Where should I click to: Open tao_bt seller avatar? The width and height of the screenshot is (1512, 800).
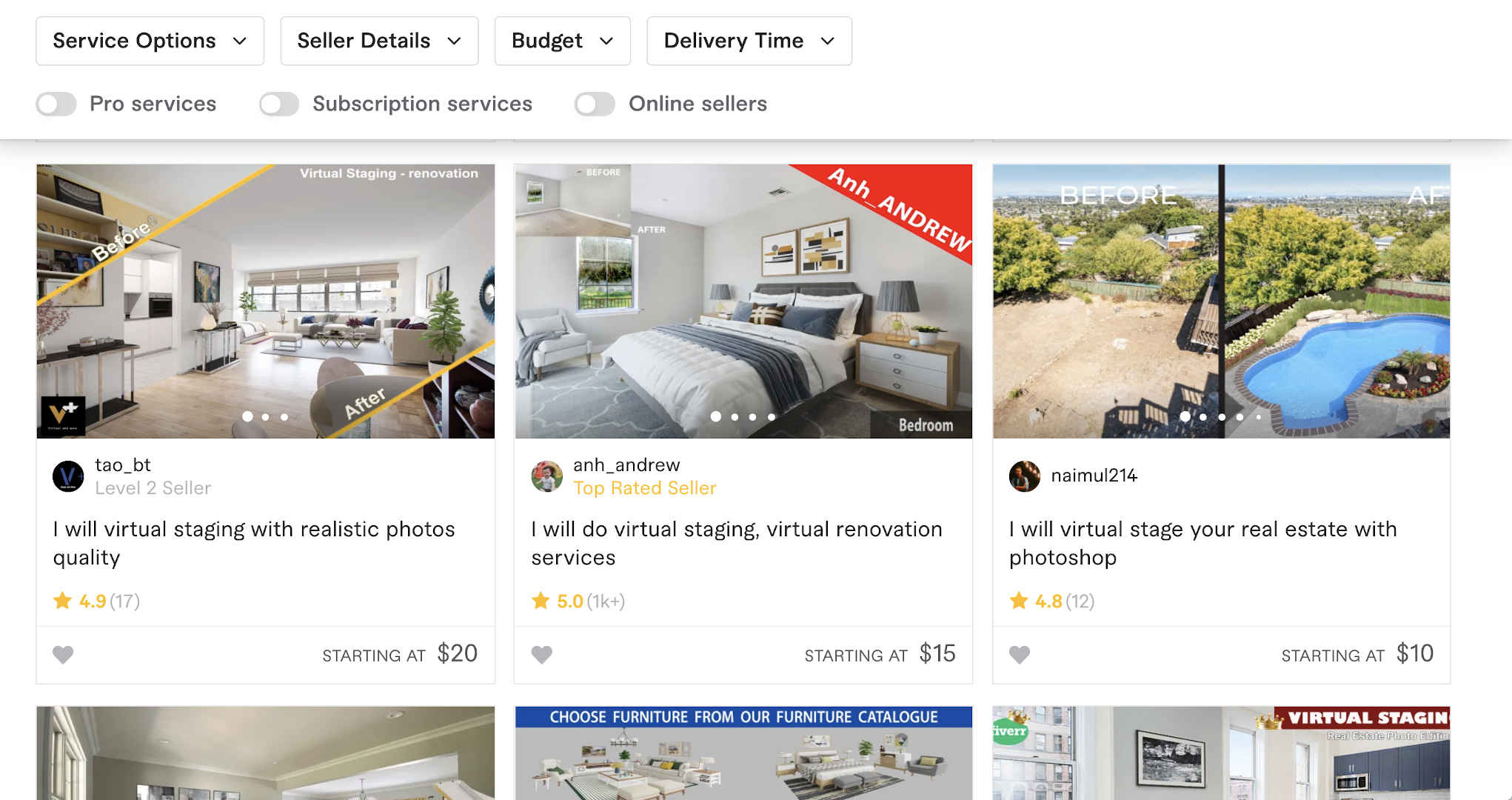68,476
